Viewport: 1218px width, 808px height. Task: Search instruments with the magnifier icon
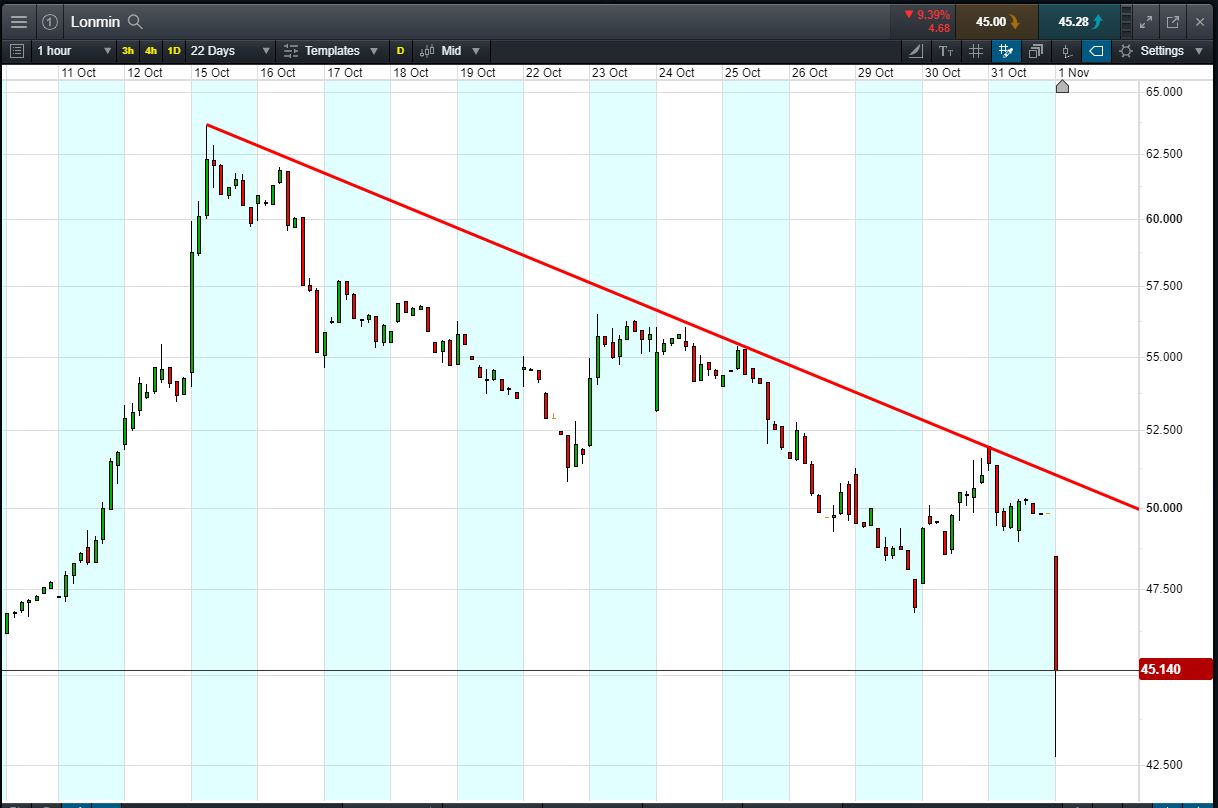coord(136,21)
